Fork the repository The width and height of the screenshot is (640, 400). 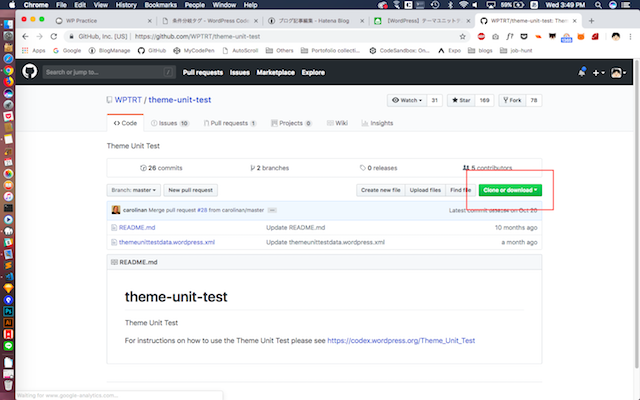pos(512,100)
